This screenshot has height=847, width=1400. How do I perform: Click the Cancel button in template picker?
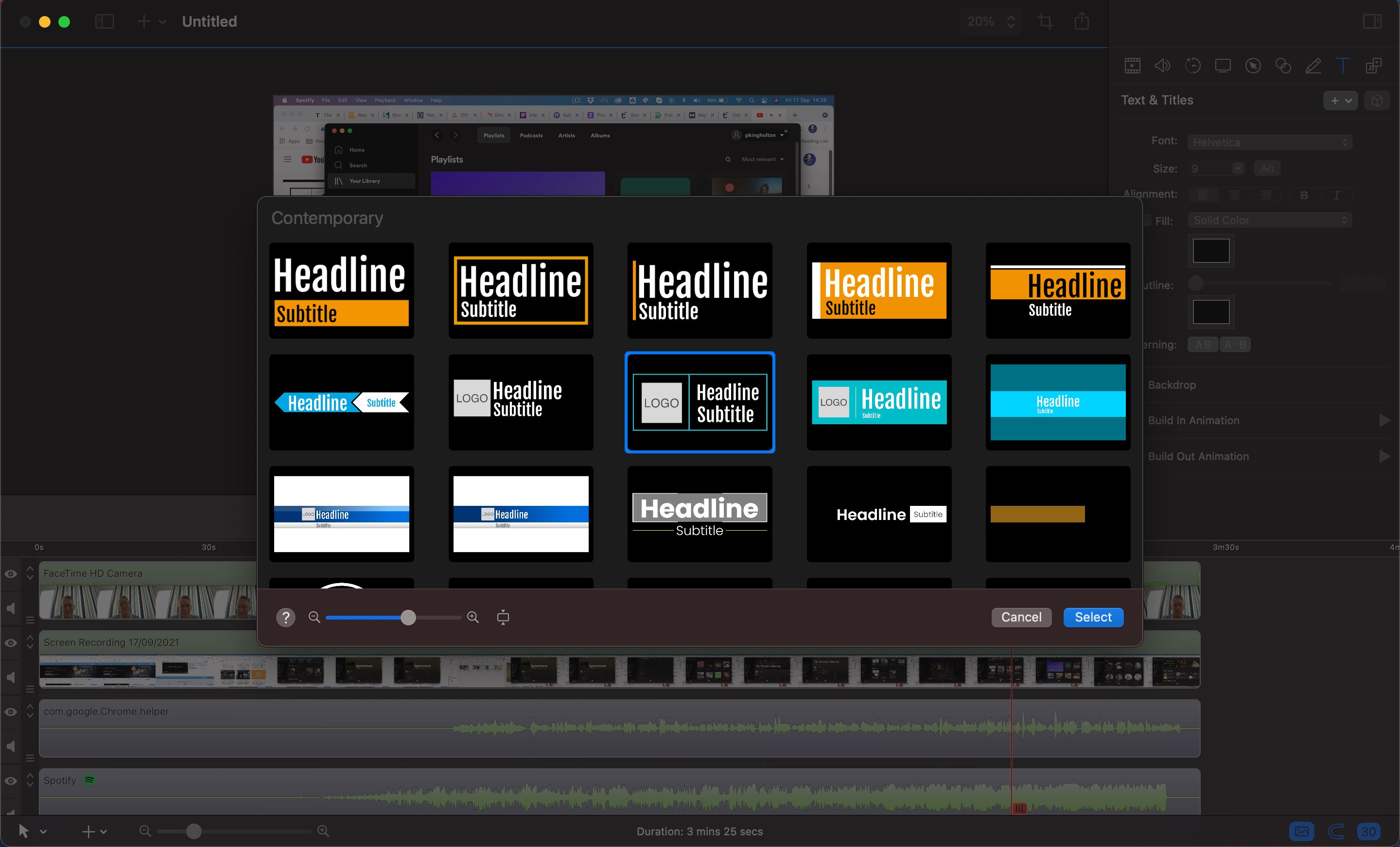tap(1021, 617)
